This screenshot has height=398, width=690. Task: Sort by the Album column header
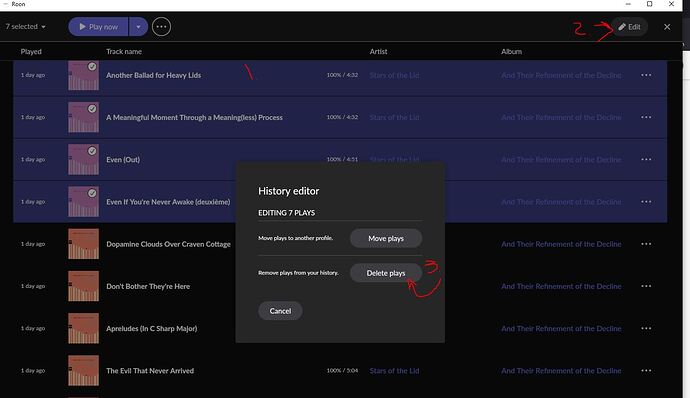pyautogui.click(x=511, y=52)
